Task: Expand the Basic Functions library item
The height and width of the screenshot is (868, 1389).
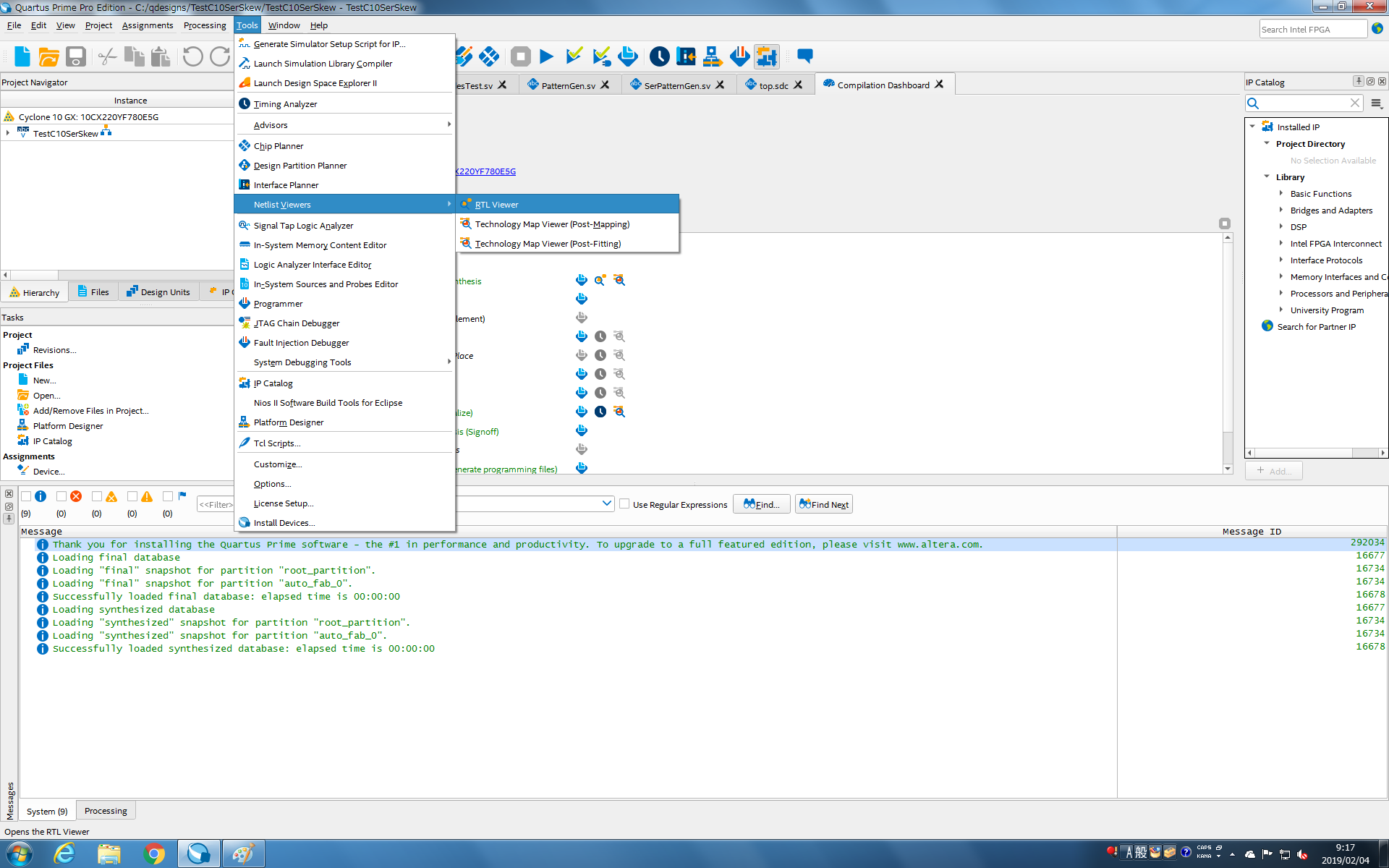Action: (x=1280, y=193)
